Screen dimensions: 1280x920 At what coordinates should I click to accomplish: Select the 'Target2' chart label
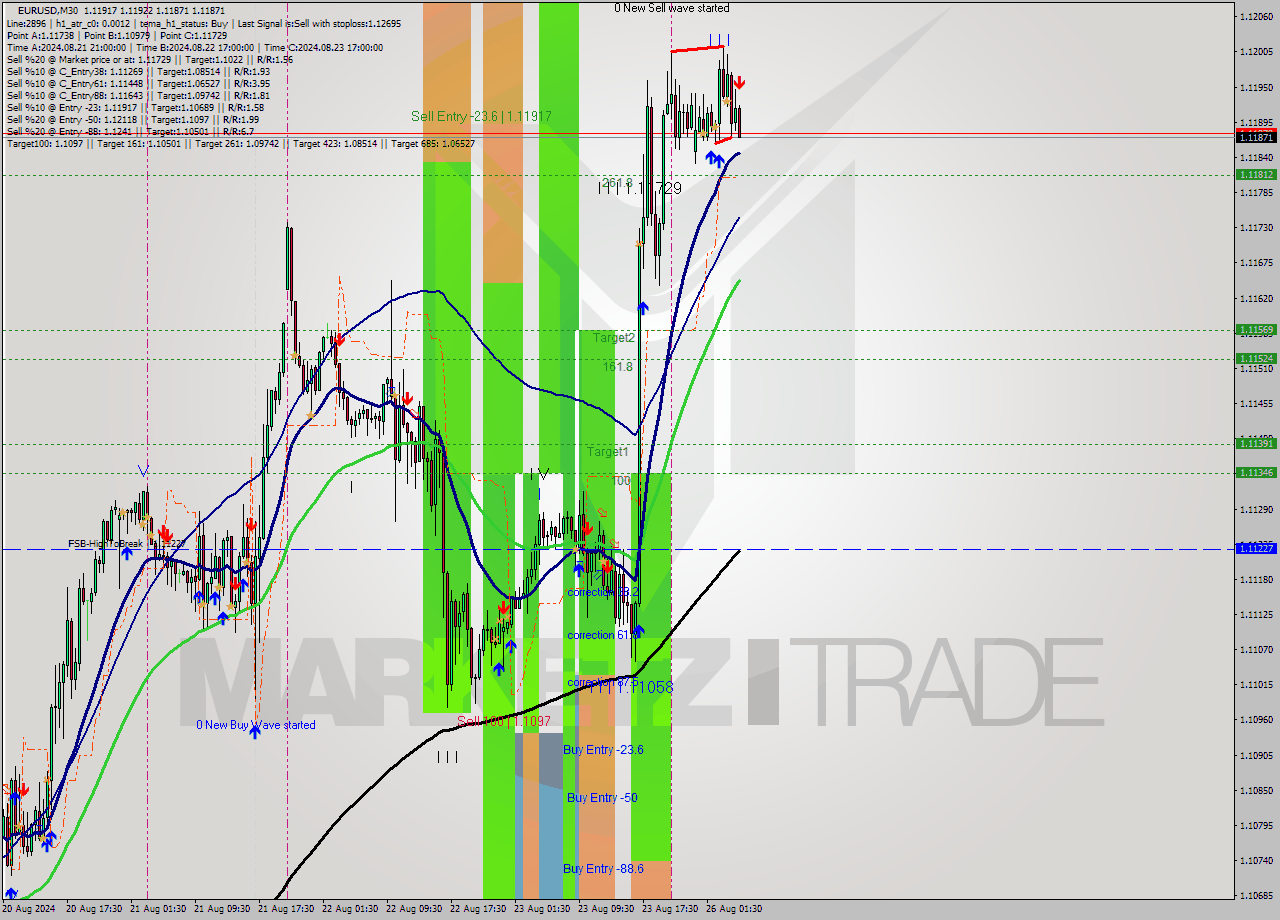pyautogui.click(x=613, y=338)
